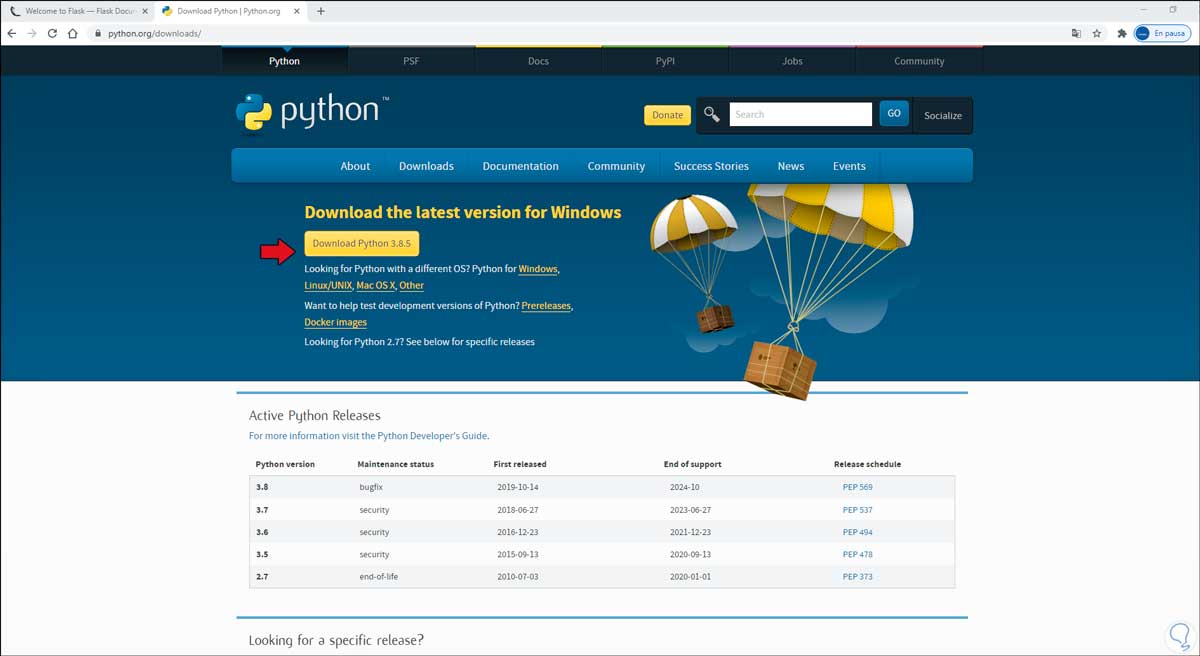Select the Docs top navigation tab
1200x656 pixels.
point(538,61)
